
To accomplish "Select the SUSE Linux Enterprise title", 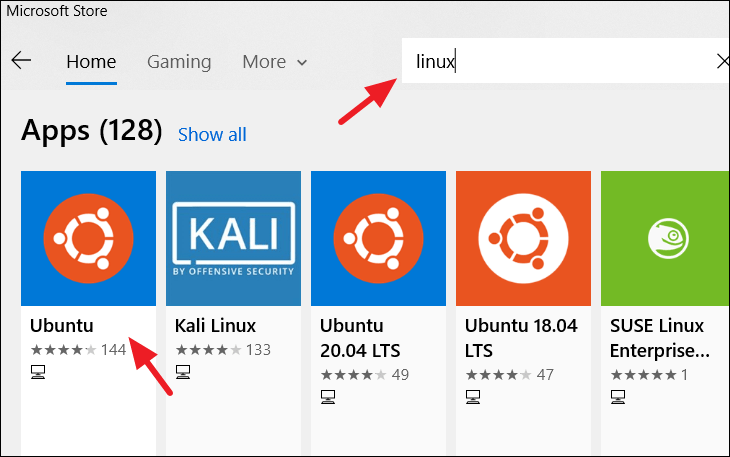I will click(660, 338).
